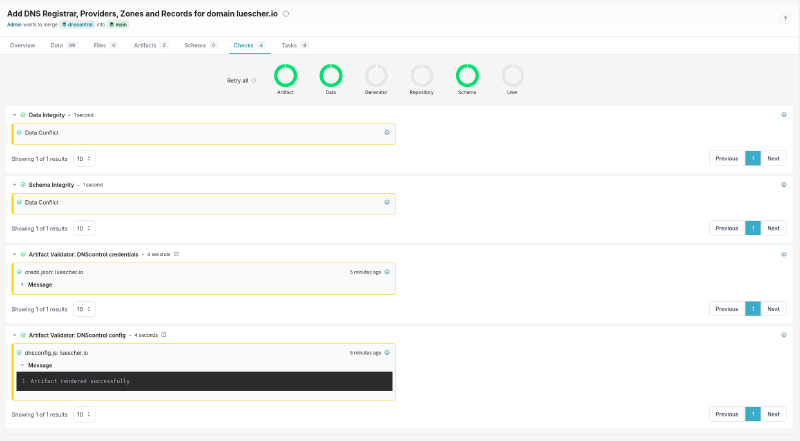Click the 'creds.json: luescher.io' row title

(x=54, y=272)
